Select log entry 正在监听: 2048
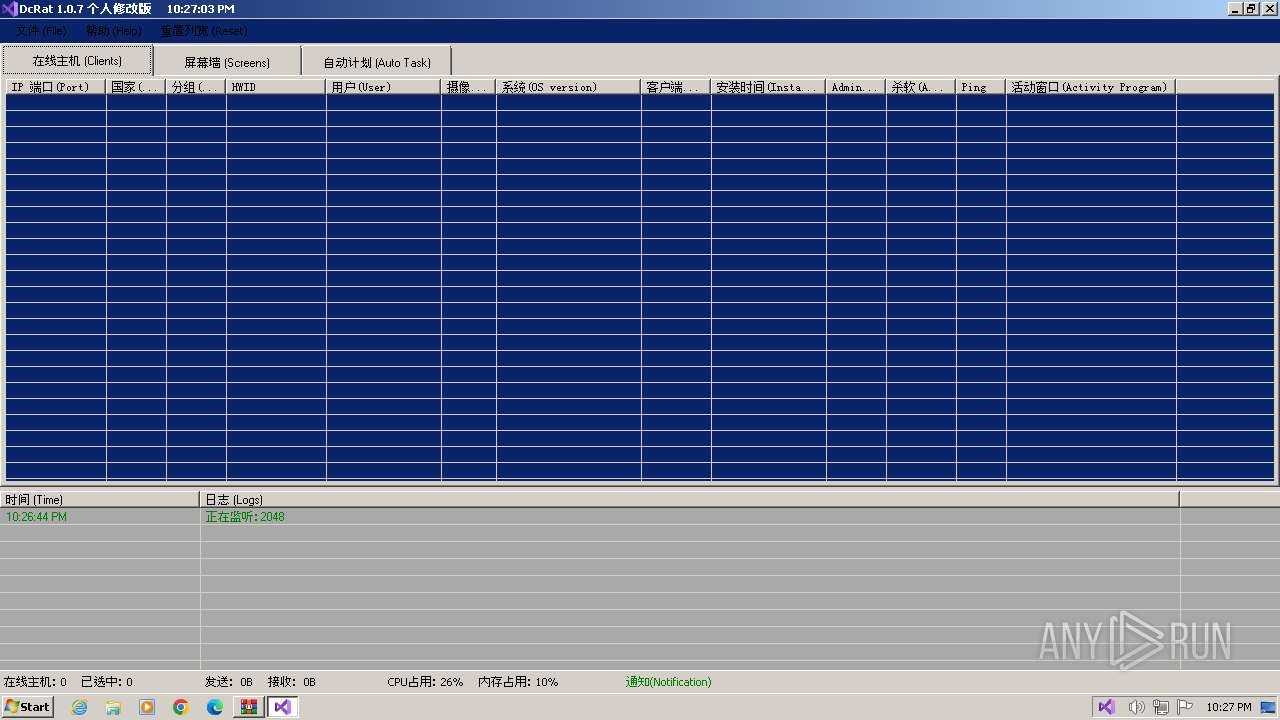 pyautogui.click(x=245, y=517)
